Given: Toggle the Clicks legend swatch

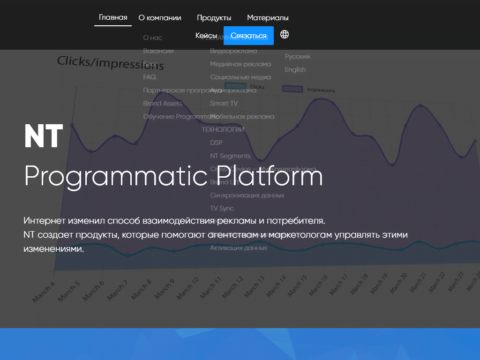Looking at the screenshot, I should pyautogui.click(x=234, y=86).
